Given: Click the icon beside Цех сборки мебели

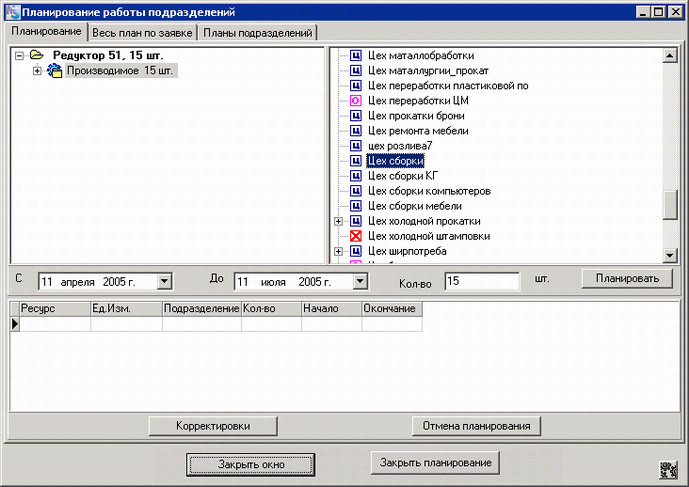Looking at the screenshot, I should [355, 206].
